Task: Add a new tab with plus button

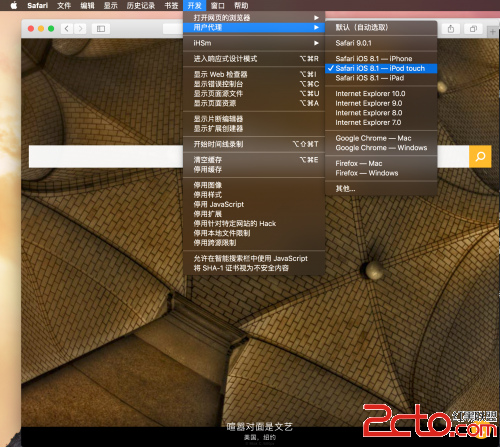Action: pyautogui.click(x=492, y=32)
